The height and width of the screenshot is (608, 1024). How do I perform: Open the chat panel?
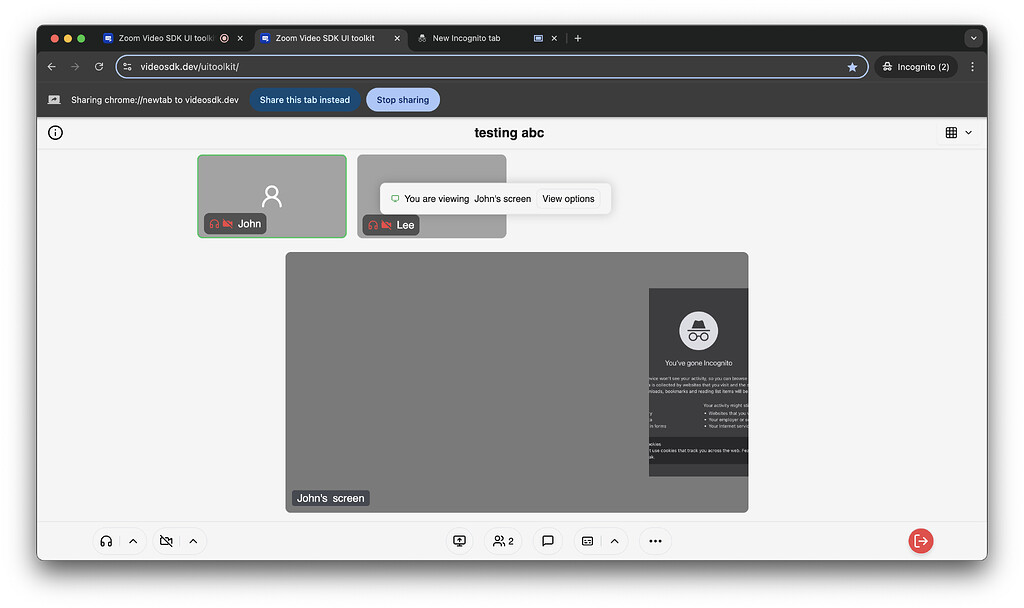pos(547,540)
